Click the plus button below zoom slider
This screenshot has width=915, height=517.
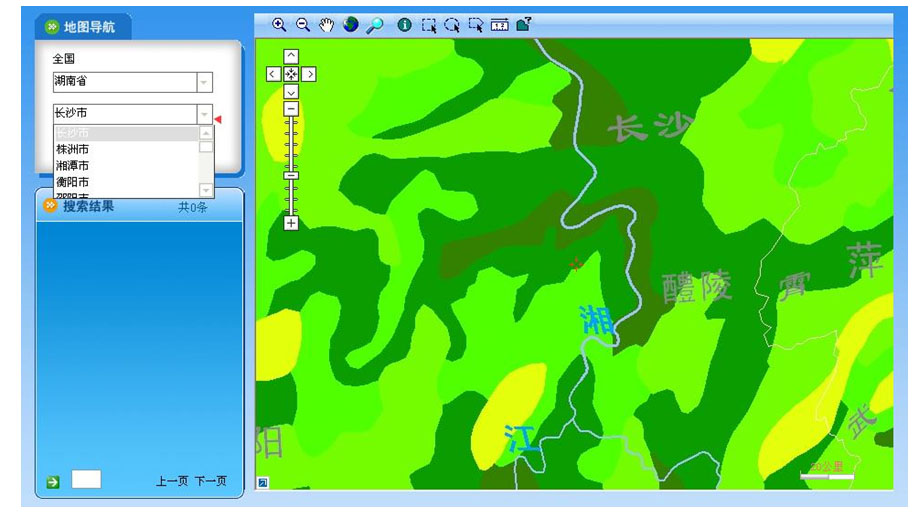click(x=291, y=223)
